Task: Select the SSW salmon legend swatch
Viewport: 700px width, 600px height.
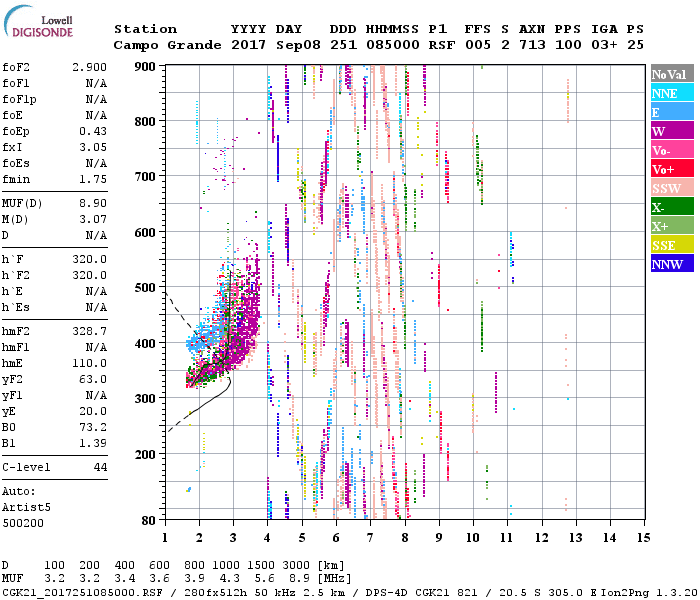Action: click(672, 188)
